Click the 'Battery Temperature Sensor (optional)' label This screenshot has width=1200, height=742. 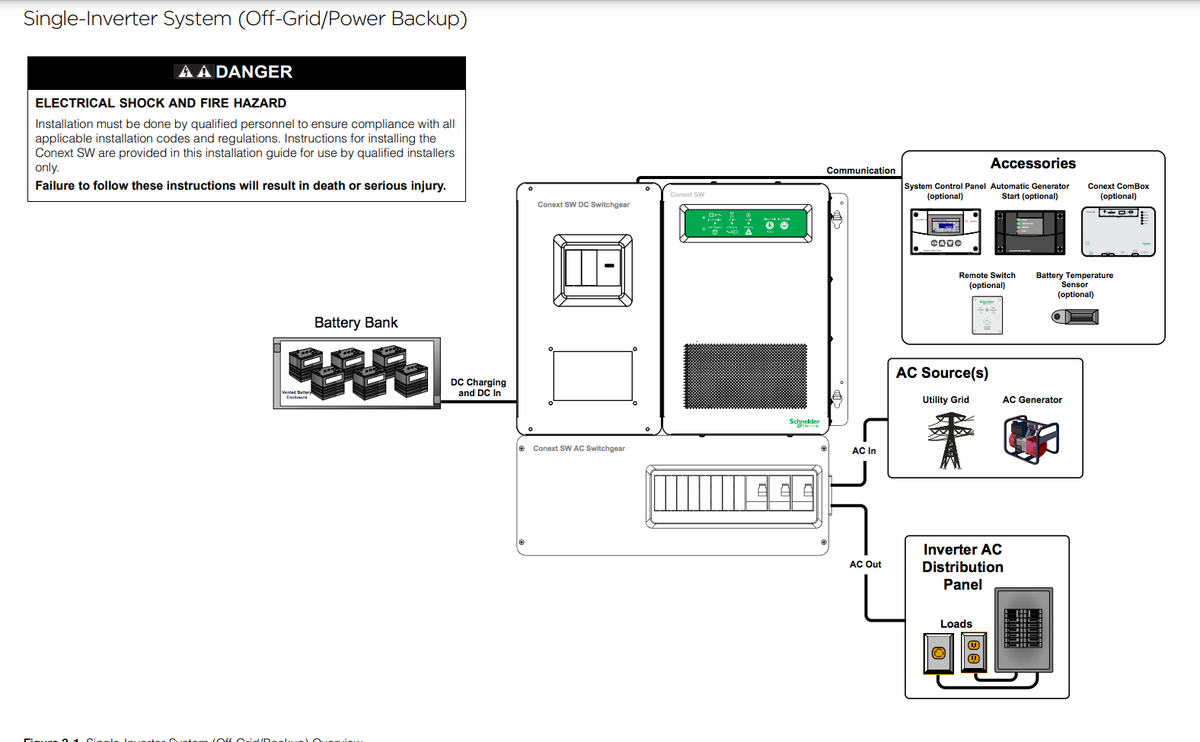click(x=1075, y=284)
